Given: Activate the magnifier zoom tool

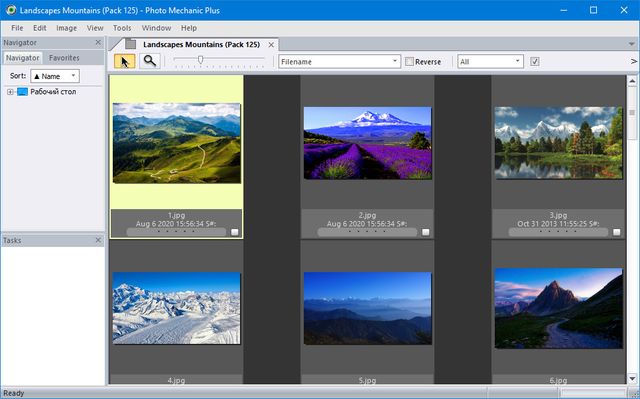Looking at the screenshot, I should (150, 61).
